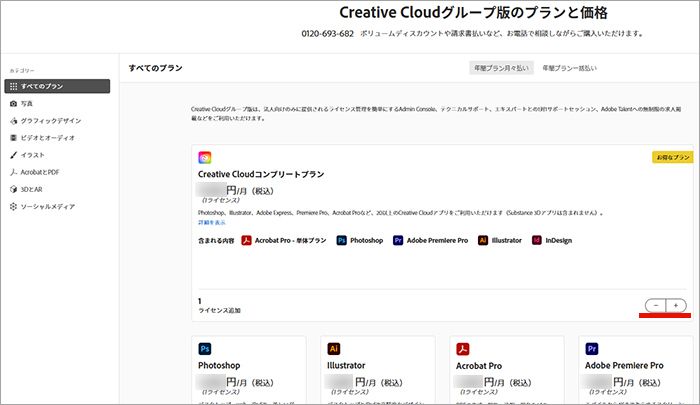Switch to 年間プラン一括払い tab

coord(570,68)
